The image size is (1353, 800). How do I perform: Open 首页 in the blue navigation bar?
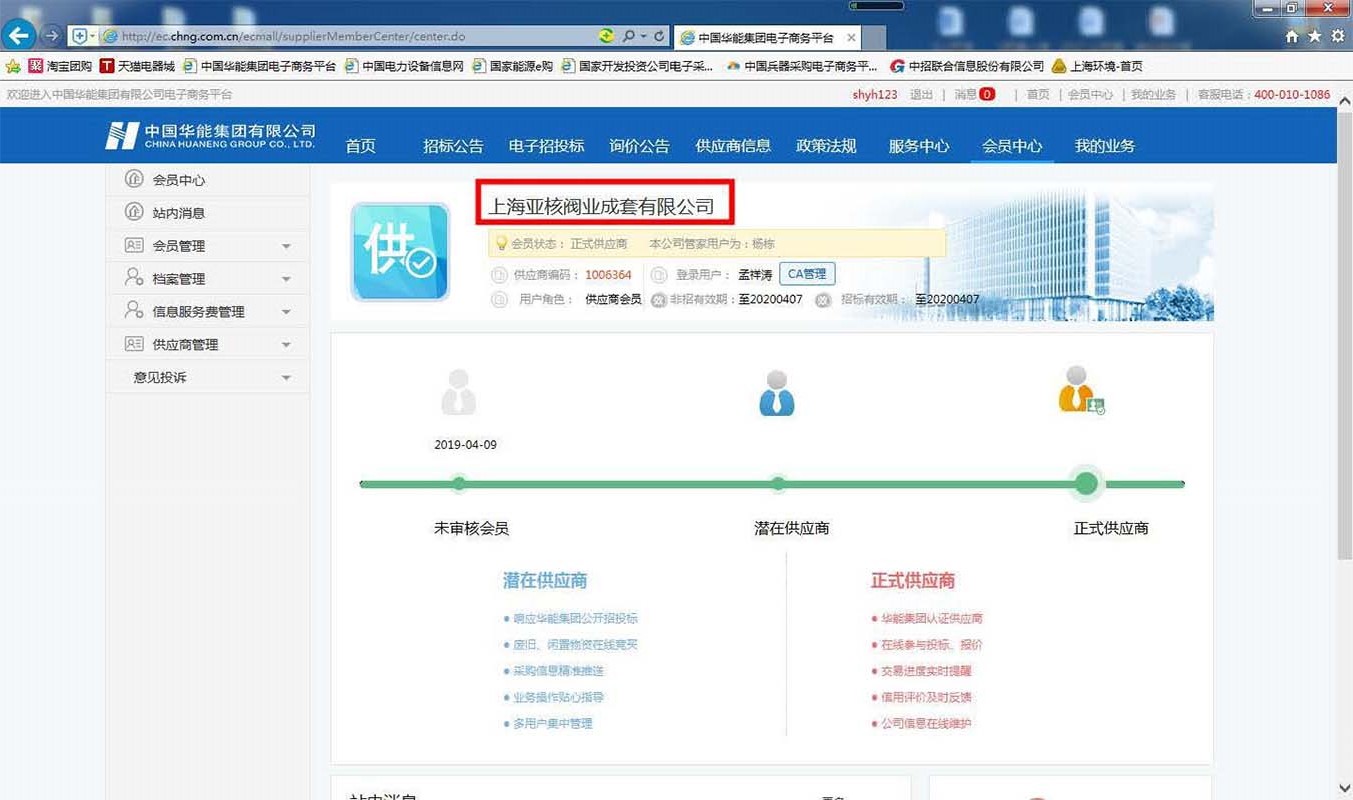pos(361,146)
